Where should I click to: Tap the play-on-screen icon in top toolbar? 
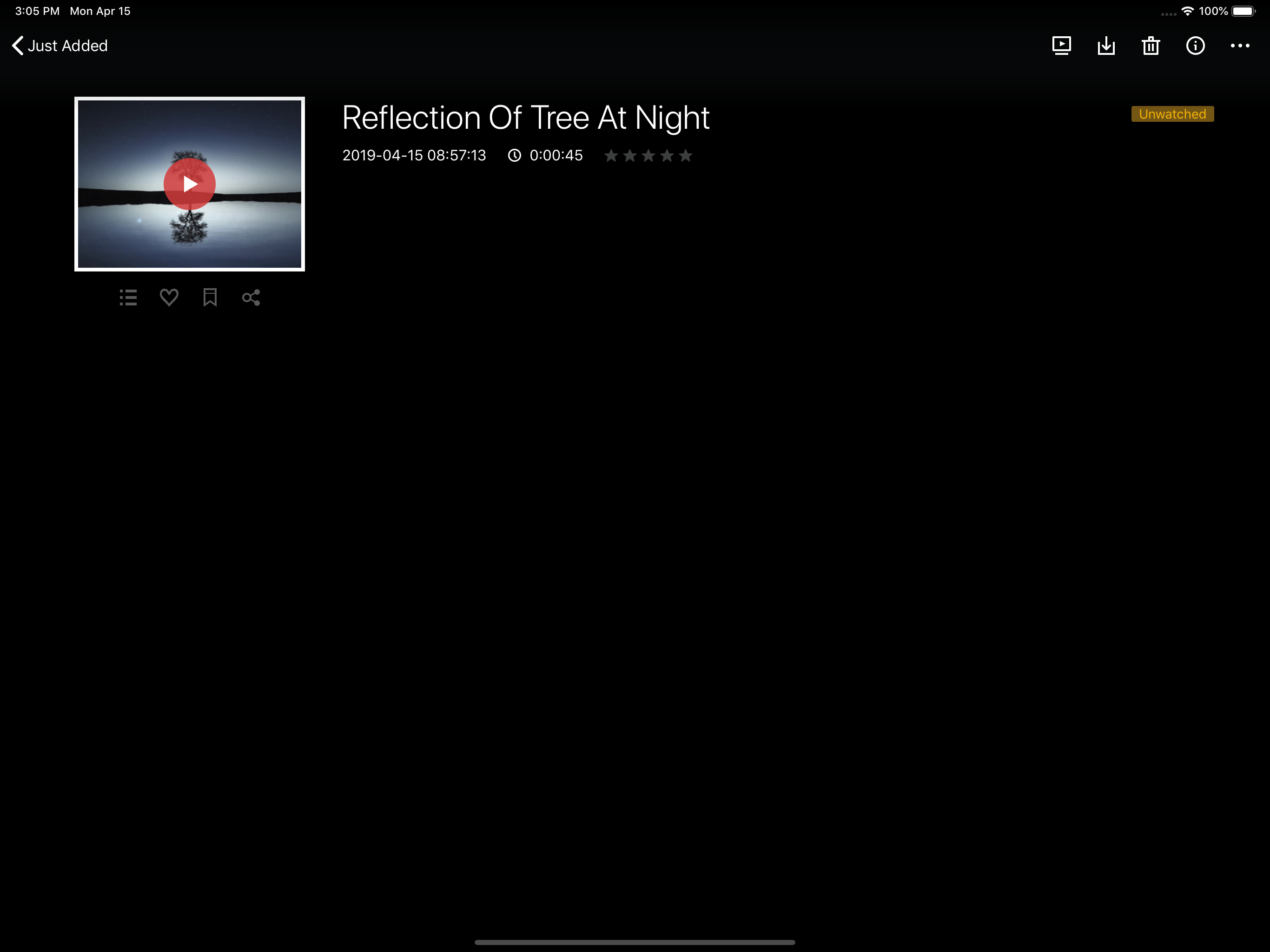[1061, 46]
